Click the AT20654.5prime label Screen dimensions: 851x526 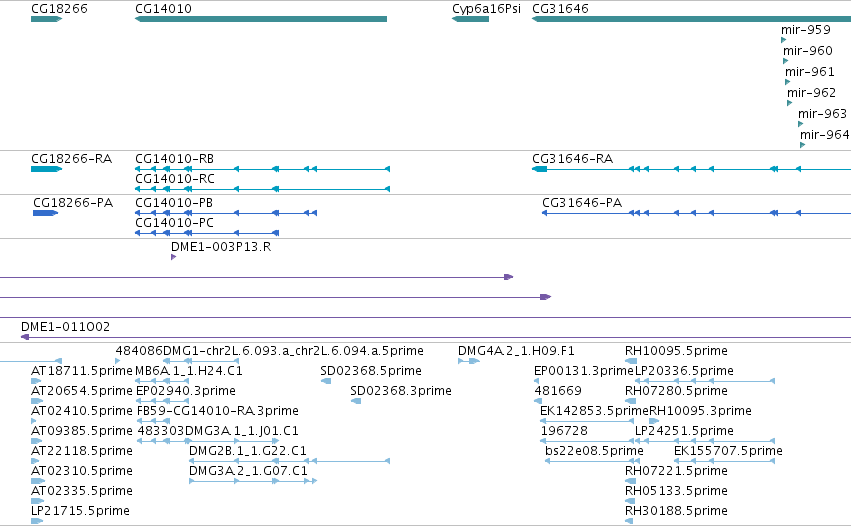point(82,391)
